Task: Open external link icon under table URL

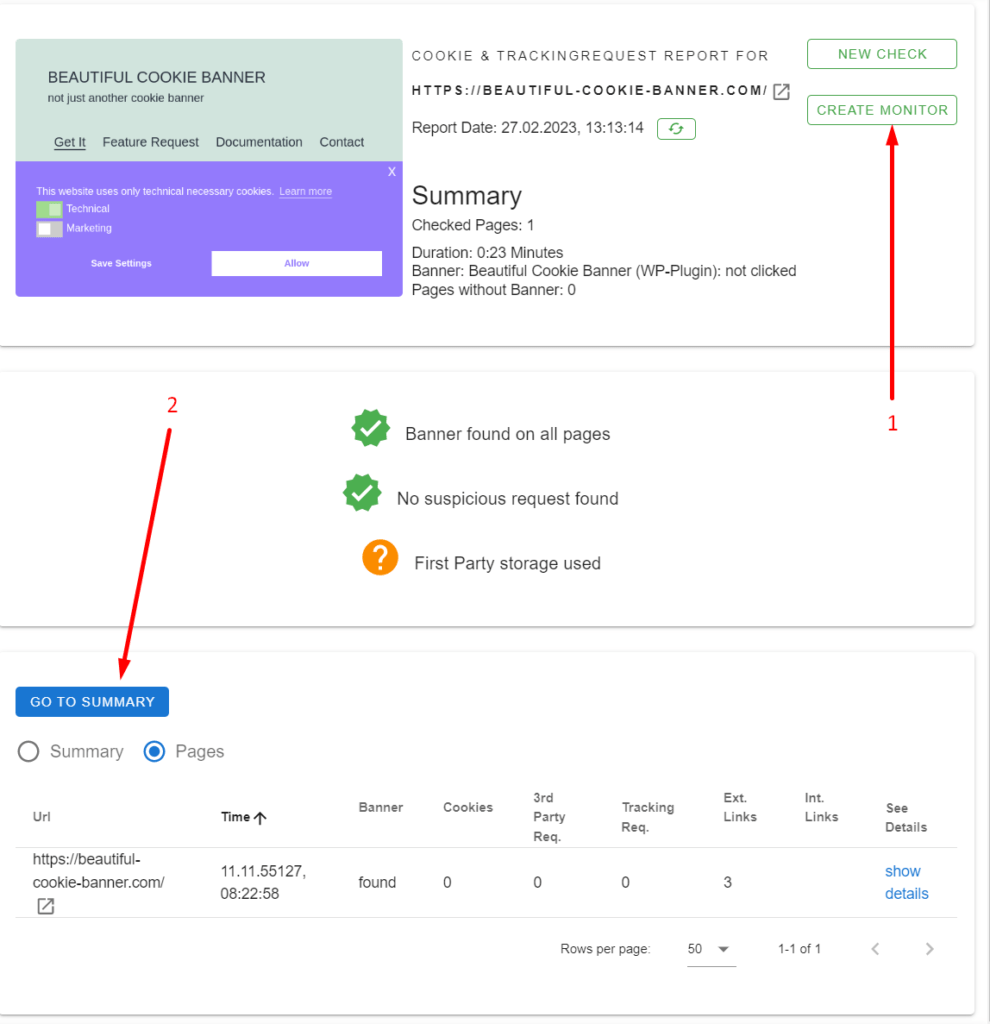Action: click(x=46, y=906)
